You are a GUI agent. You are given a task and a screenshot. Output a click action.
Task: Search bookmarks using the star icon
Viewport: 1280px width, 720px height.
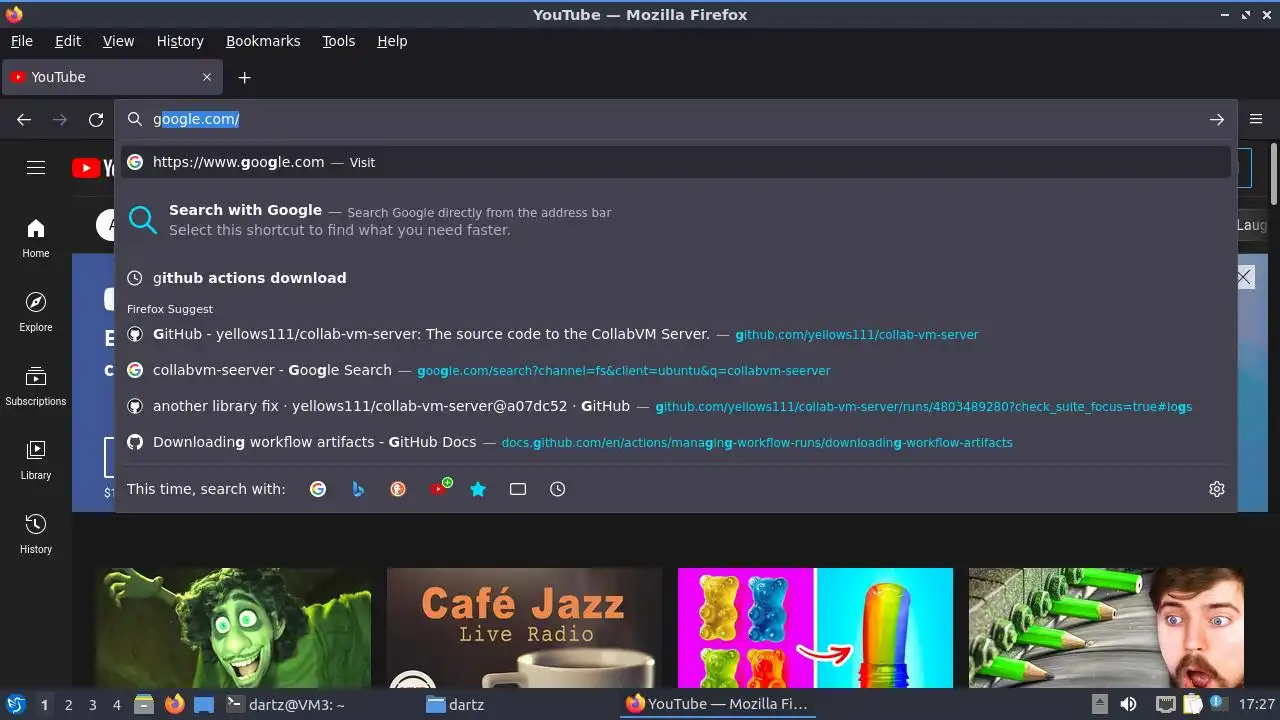pyautogui.click(x=478, y=489)
